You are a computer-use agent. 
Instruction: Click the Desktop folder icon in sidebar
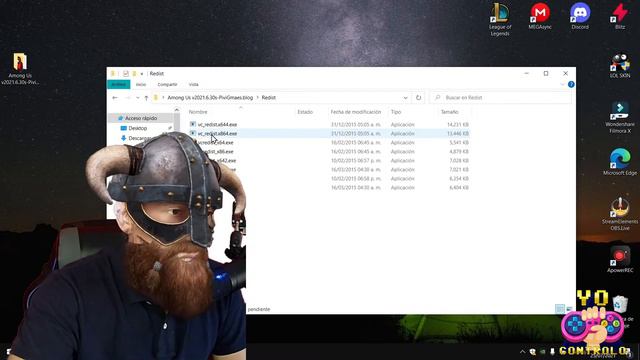tap(124, 128)
